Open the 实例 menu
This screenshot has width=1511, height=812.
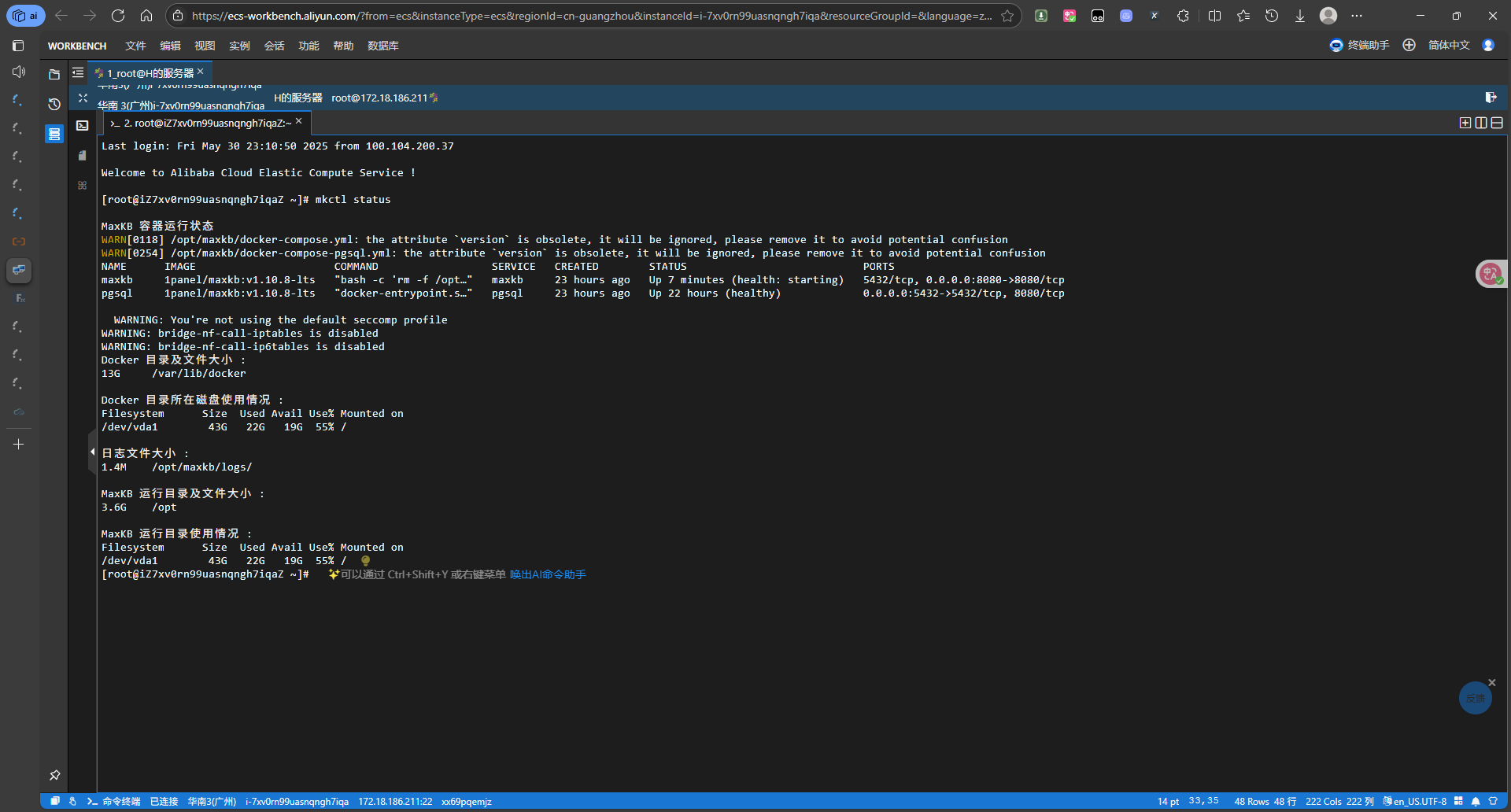point(240,46)
